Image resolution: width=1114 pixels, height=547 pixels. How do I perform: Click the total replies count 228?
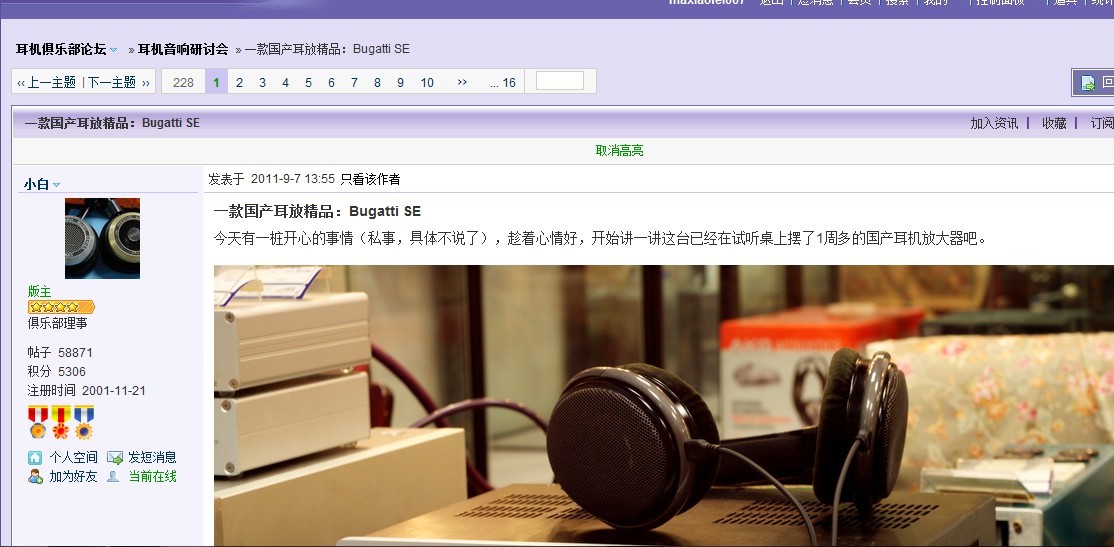click(x=183, y=82)
